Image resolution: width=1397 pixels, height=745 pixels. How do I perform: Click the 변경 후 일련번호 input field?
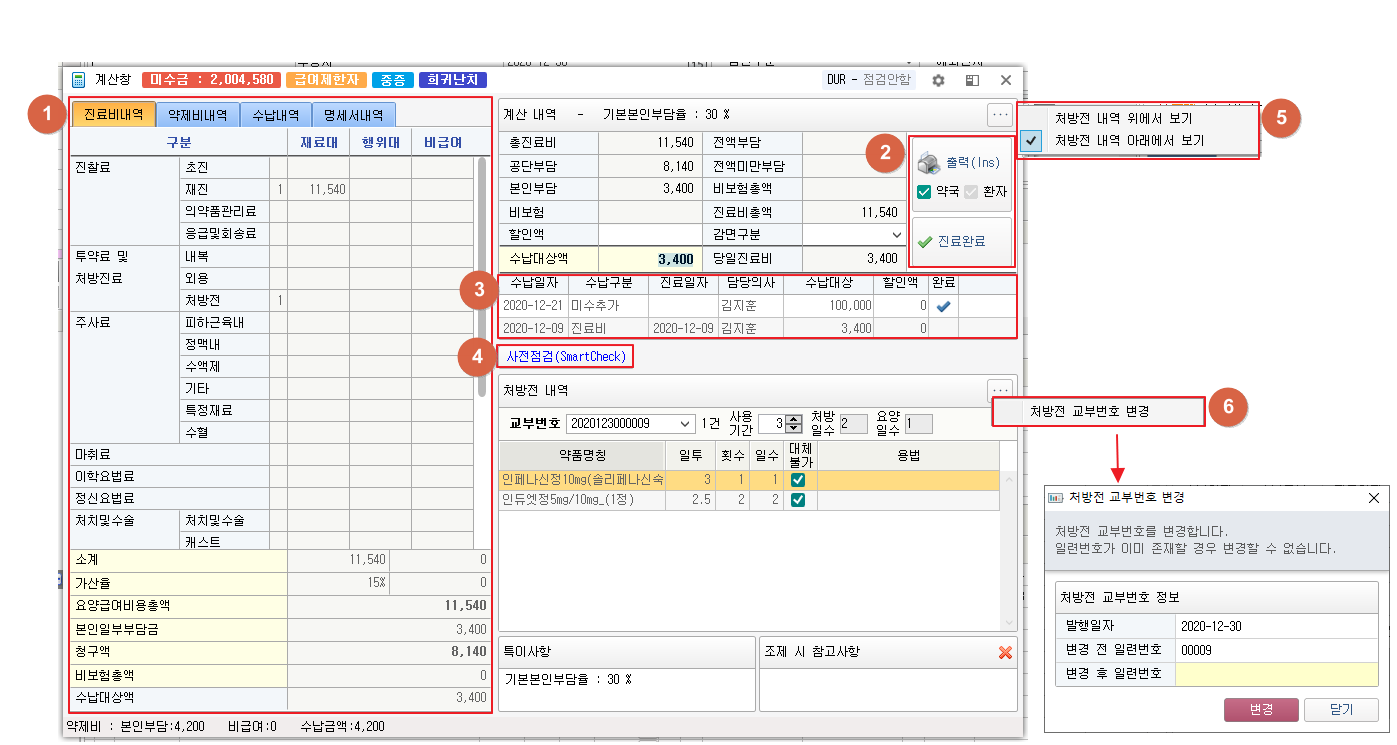[1275, 674]
